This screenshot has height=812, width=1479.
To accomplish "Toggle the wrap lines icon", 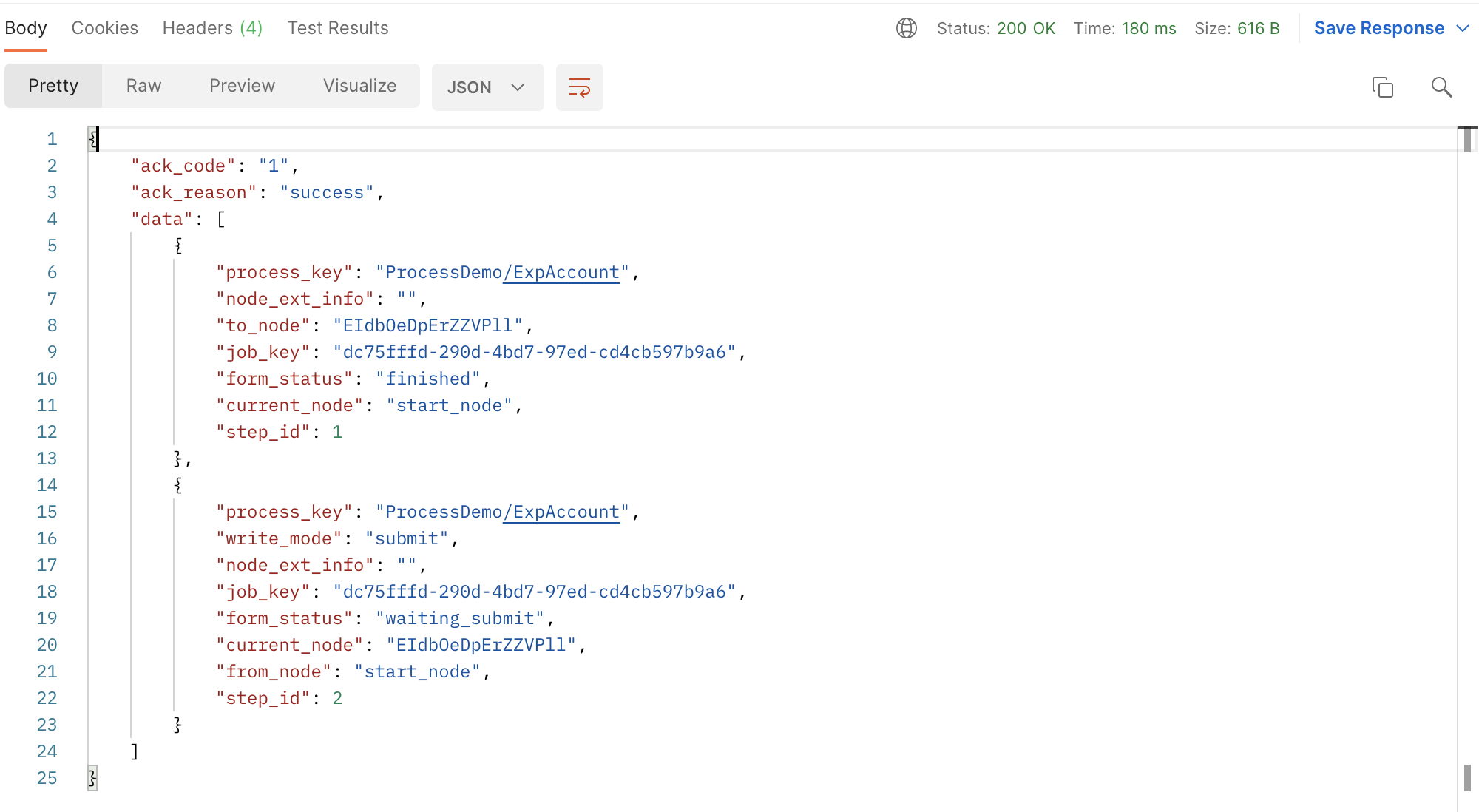I will coord(580,87).
